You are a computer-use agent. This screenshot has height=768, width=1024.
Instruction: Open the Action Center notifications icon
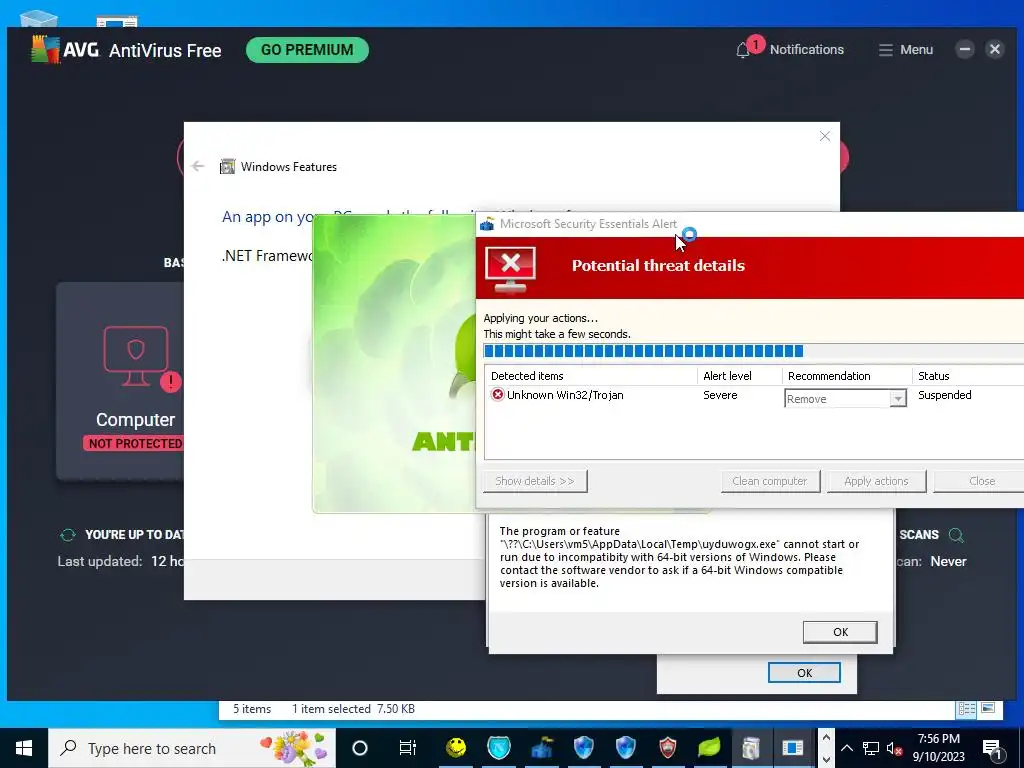tap(992, 748)
